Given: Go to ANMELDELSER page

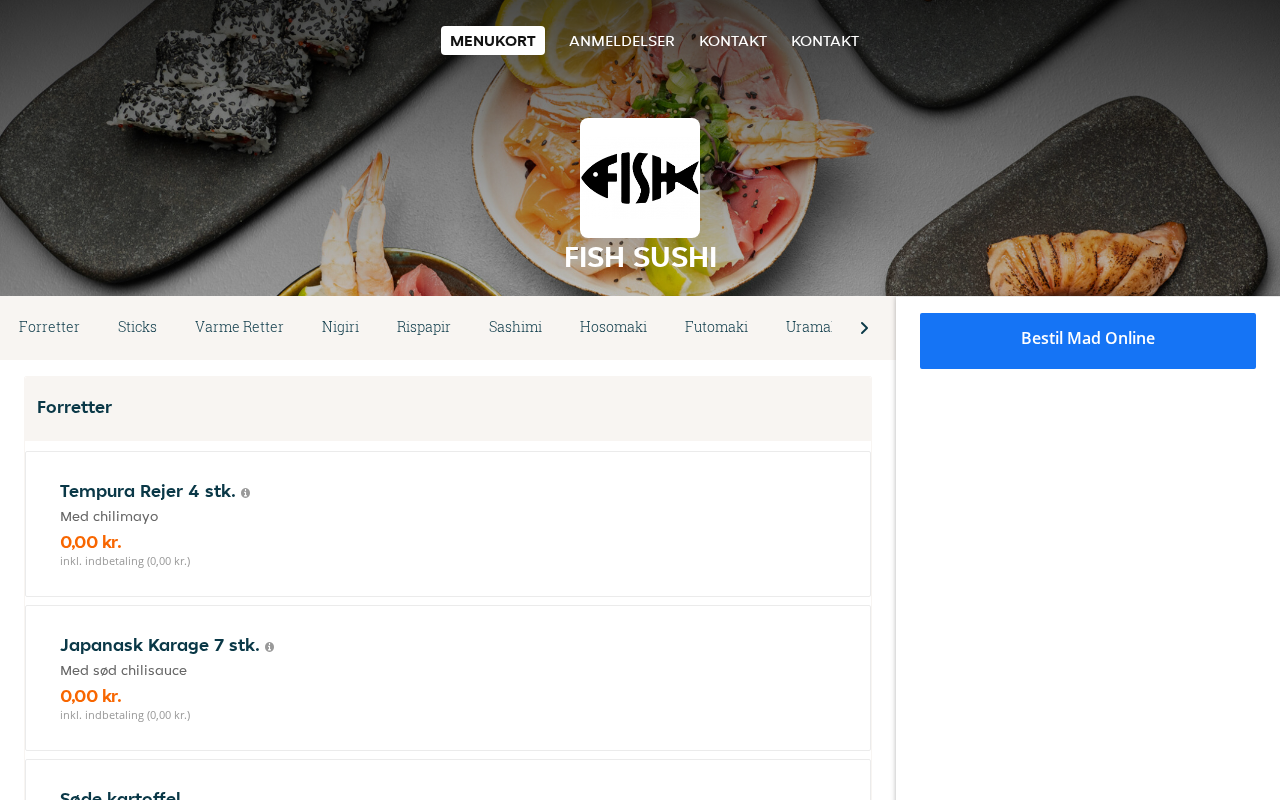Looking at the screenshot, I should [x=622, y=41].
